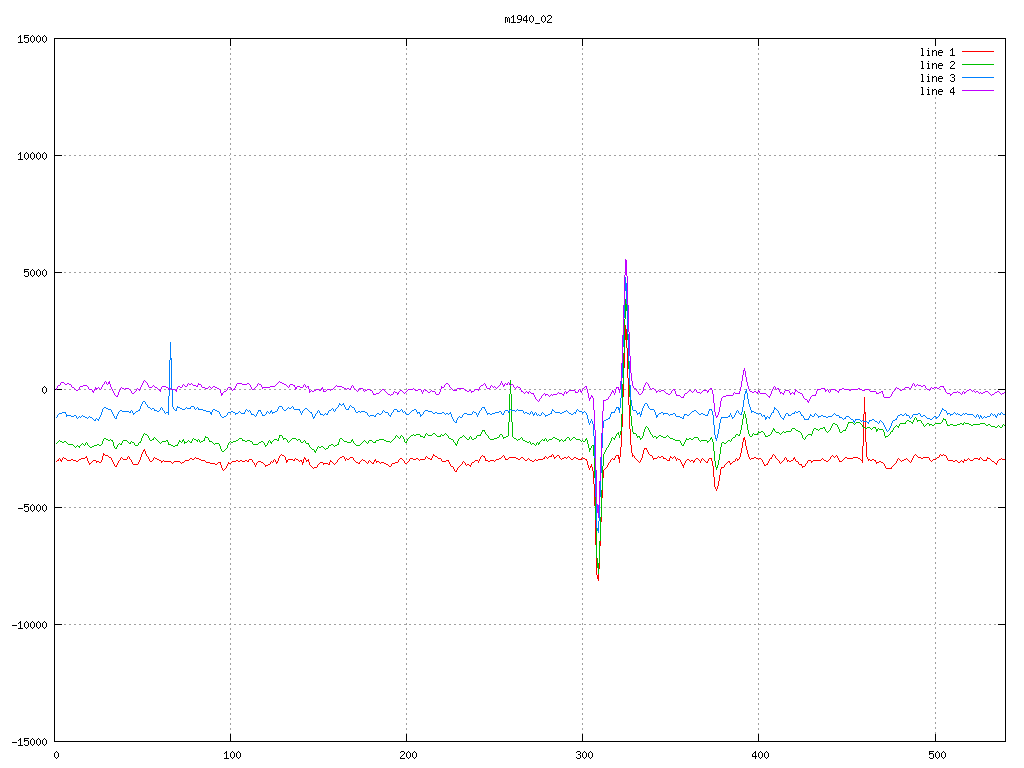Select the "line 2" legend label
Viewport: 1024px width, 768px height.
(x=937, y=65)
